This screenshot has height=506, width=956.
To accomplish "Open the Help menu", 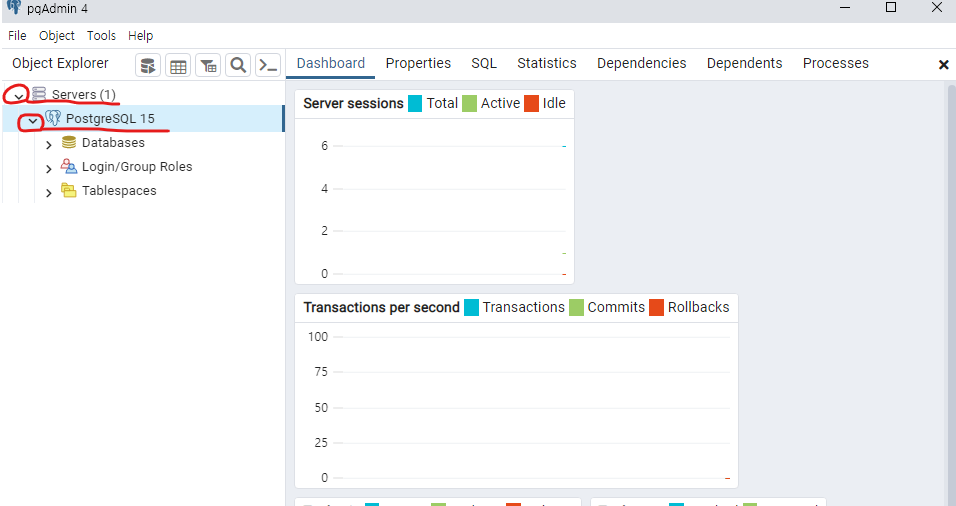I will point(140,35).
